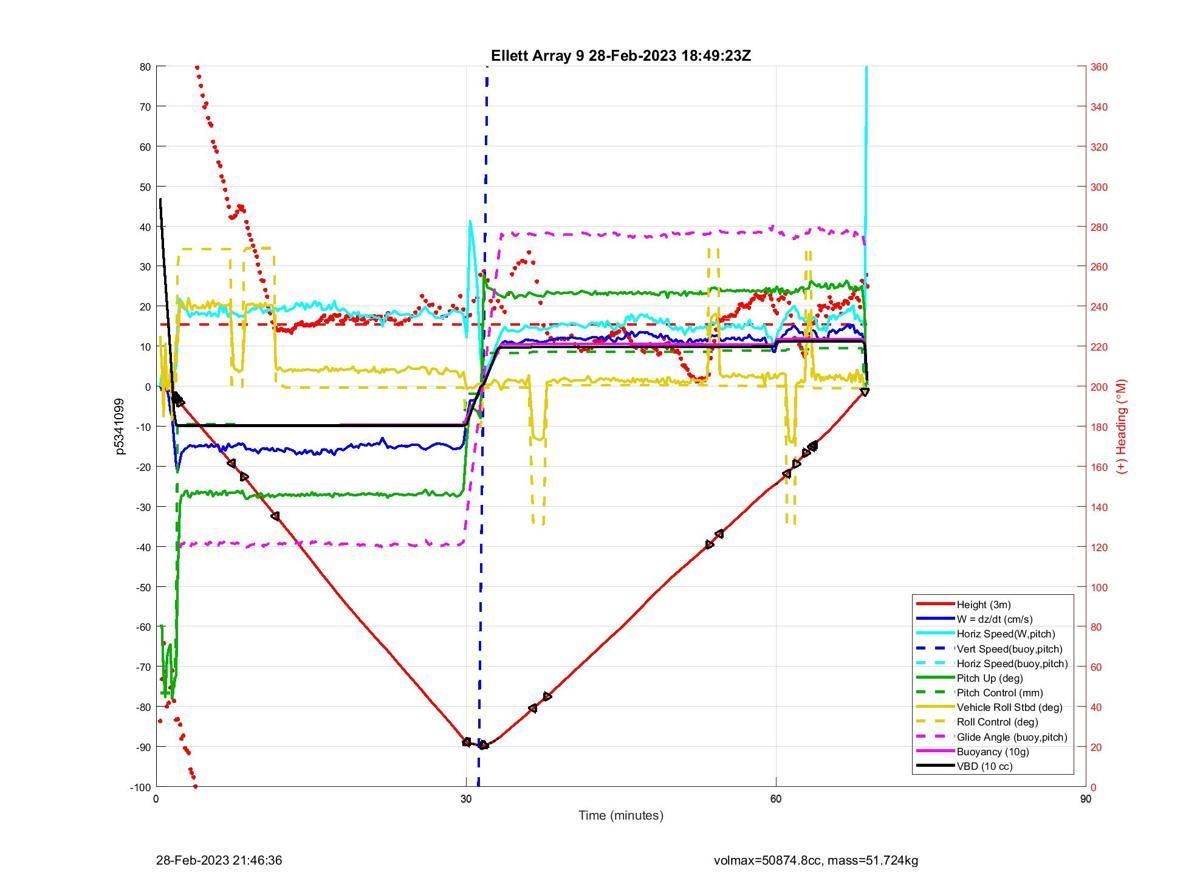
Task: Click the x-axis label "Time (minutes)"
Action: 620,815
